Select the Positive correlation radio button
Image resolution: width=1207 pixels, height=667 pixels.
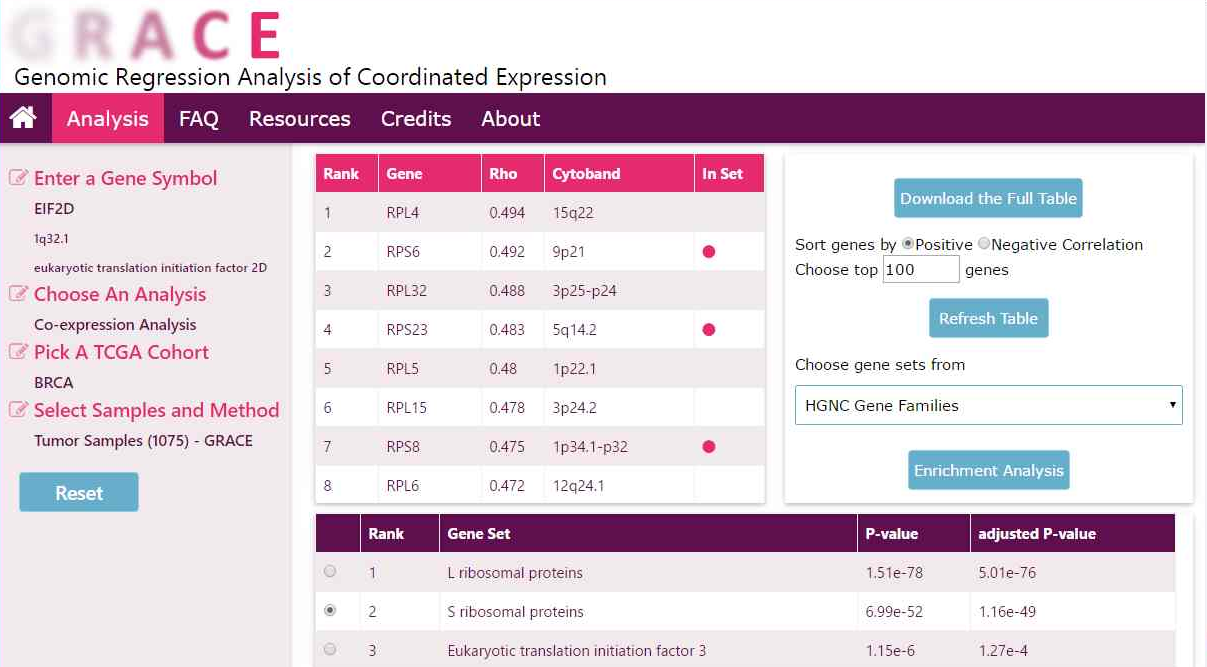[x=908, y=244]
